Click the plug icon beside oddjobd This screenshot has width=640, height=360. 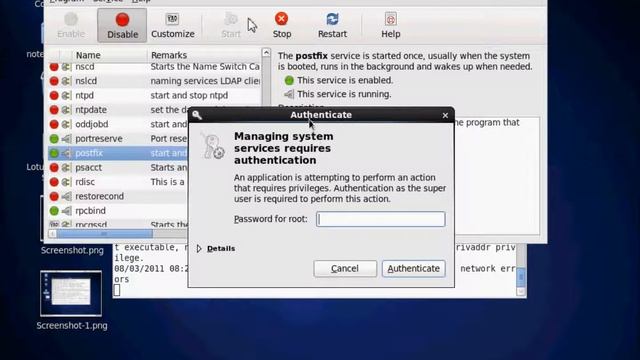(66, 124)
